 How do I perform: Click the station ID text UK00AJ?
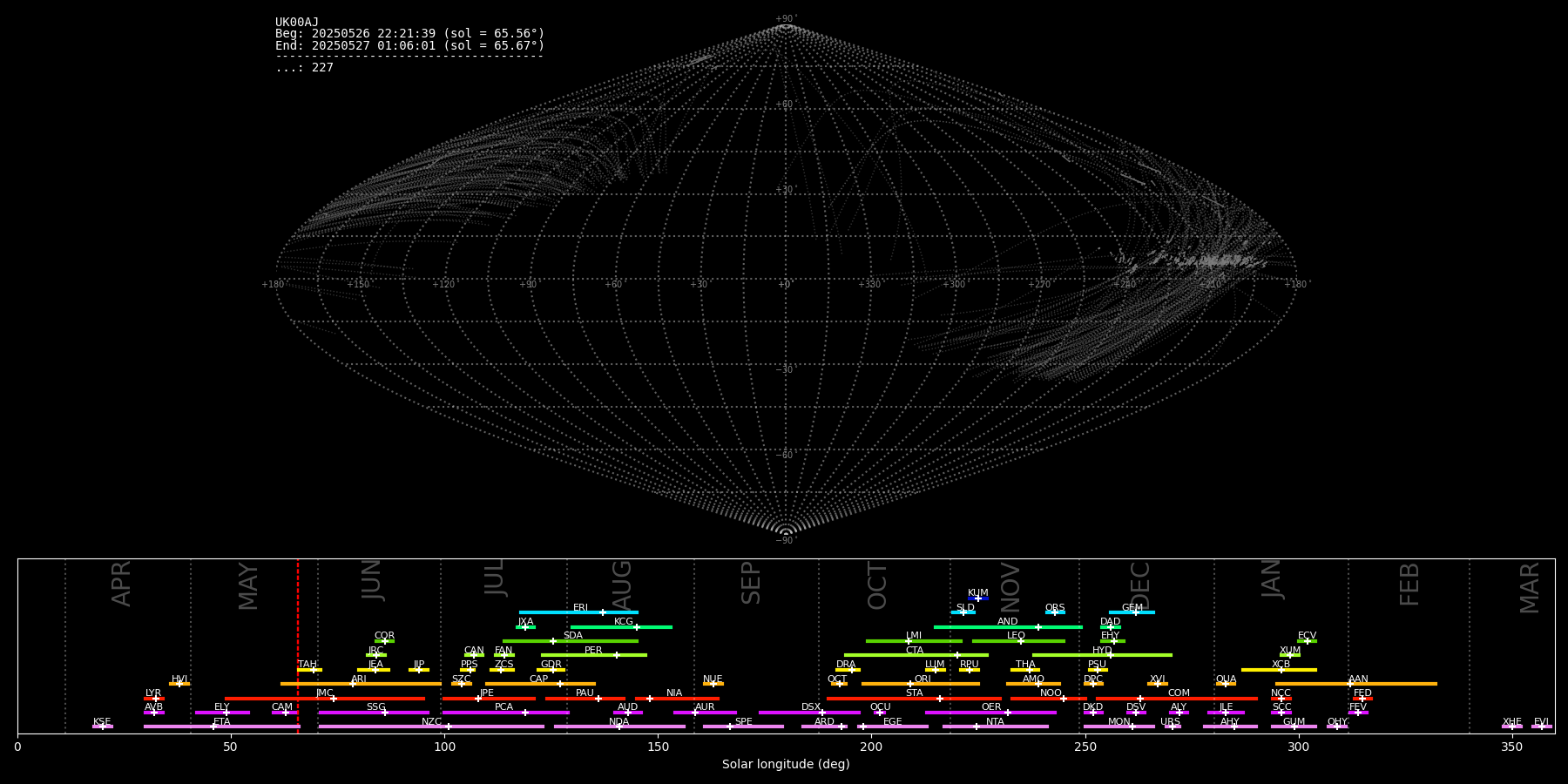coord(297,23)
